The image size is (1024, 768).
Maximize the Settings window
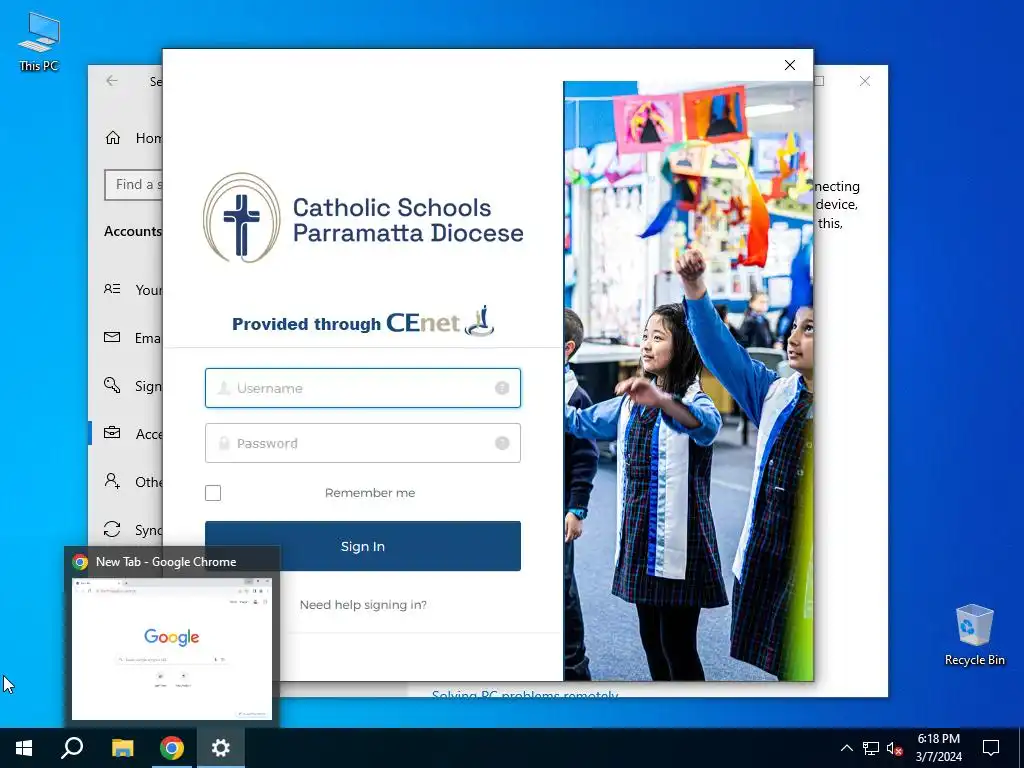[819, 81]
